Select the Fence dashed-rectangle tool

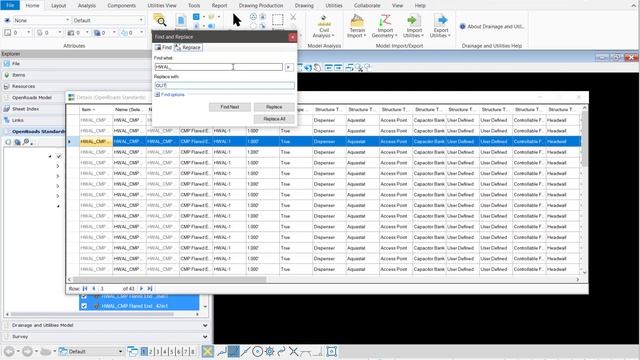pos(278,20)
